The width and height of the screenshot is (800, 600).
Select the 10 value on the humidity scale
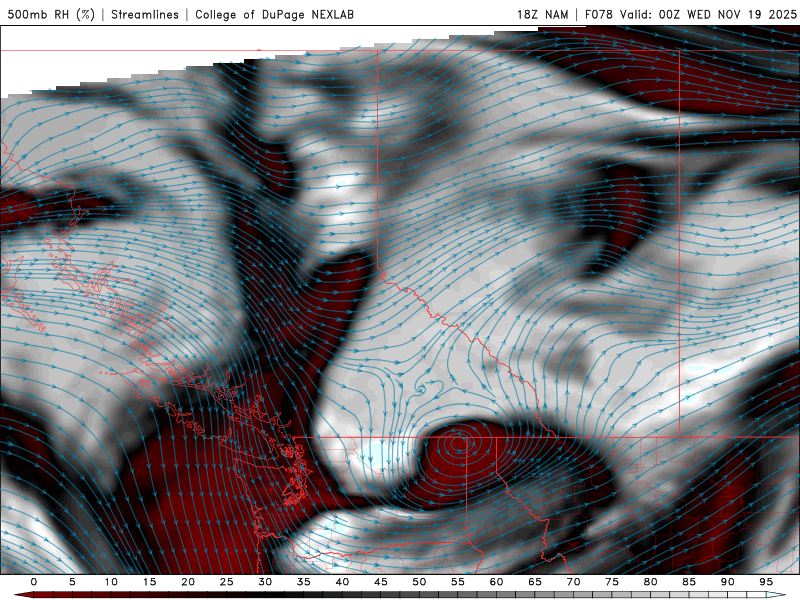(111, 582)
